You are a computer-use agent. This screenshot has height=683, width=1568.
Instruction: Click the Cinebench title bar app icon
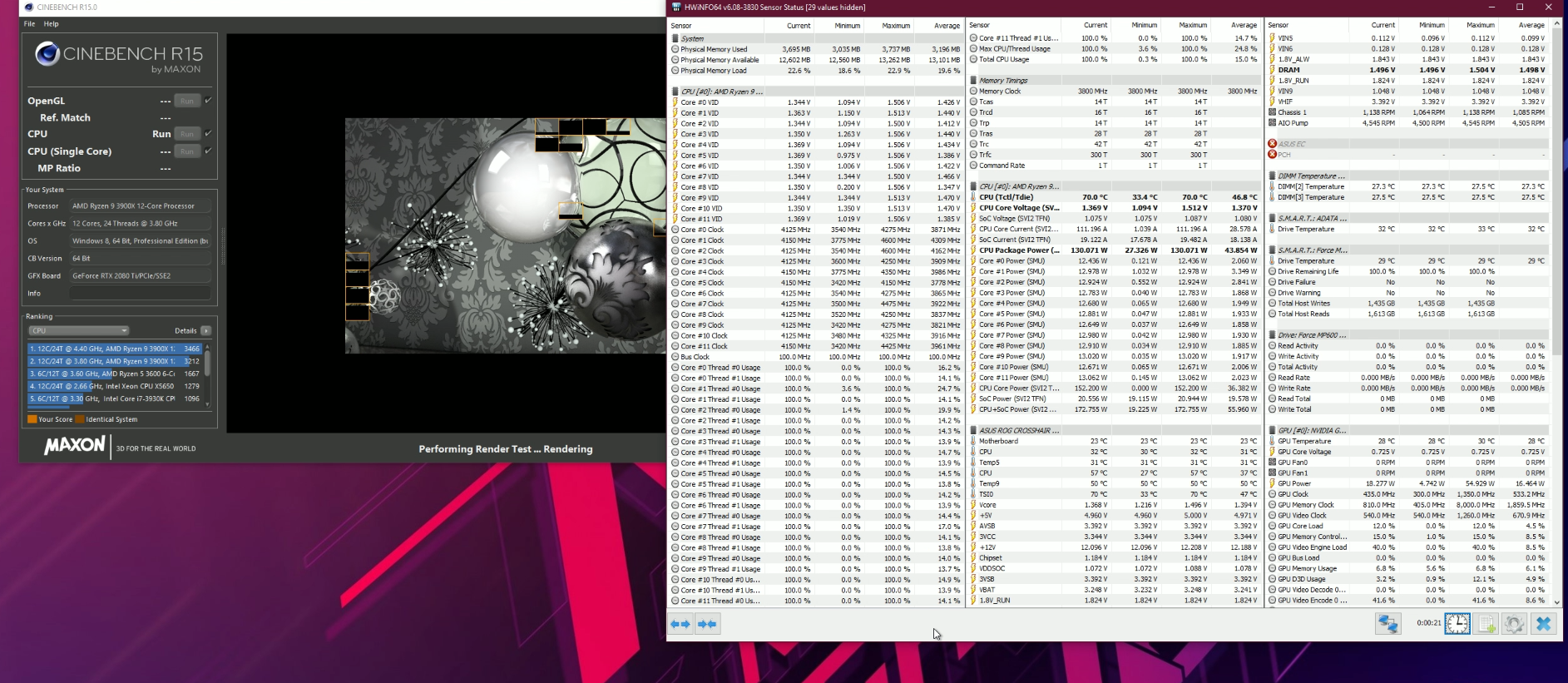click(29, 7)
